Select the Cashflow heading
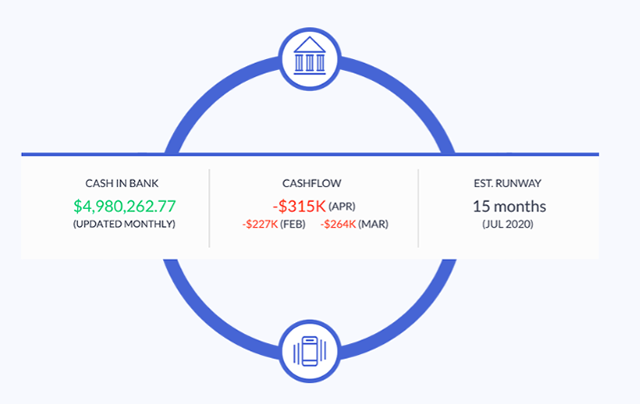The height and width of the screenshot is (404, 640). coord(313,183)
